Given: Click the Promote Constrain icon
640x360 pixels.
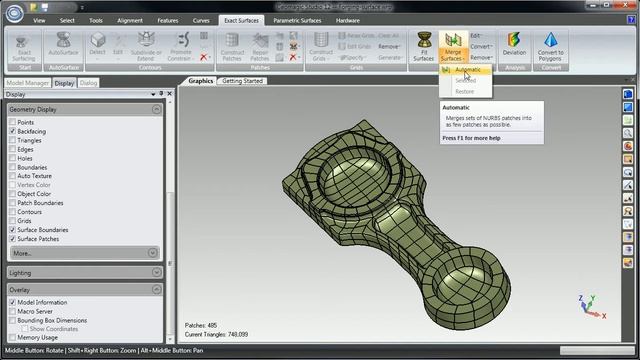Looking at the screenshot, I should [182, 40].
